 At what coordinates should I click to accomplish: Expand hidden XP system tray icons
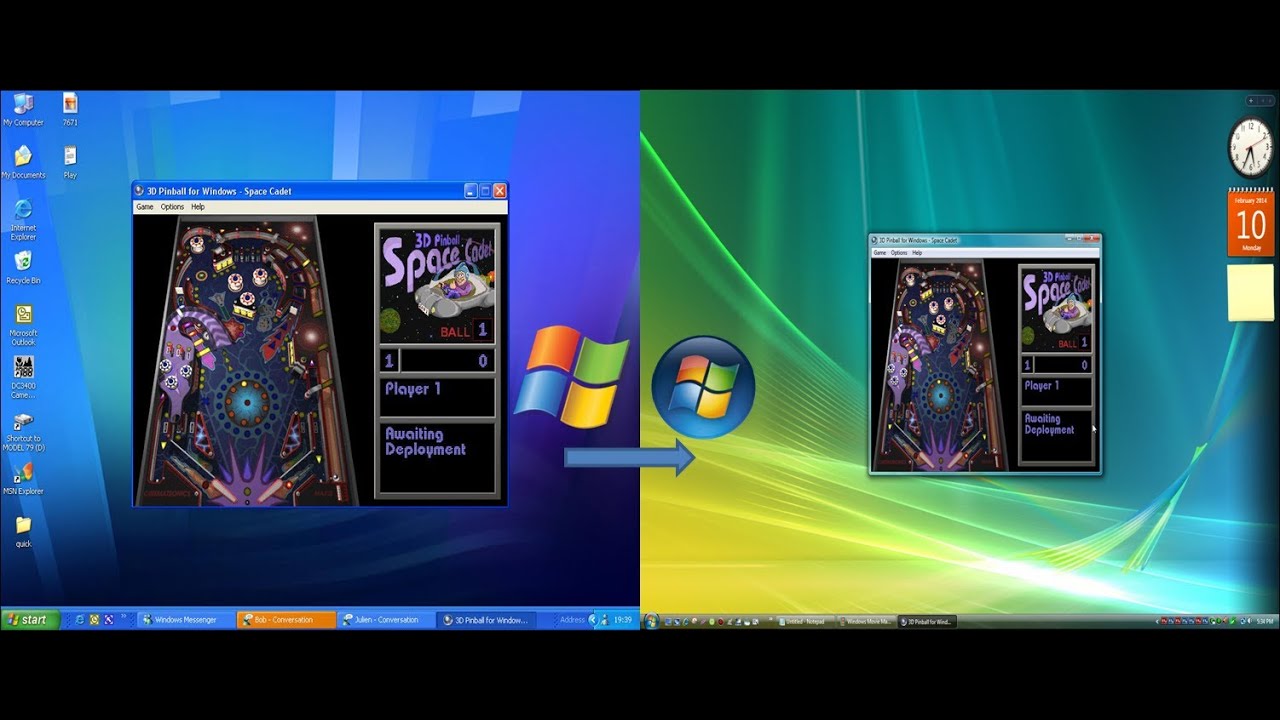[x=593, y=620]
